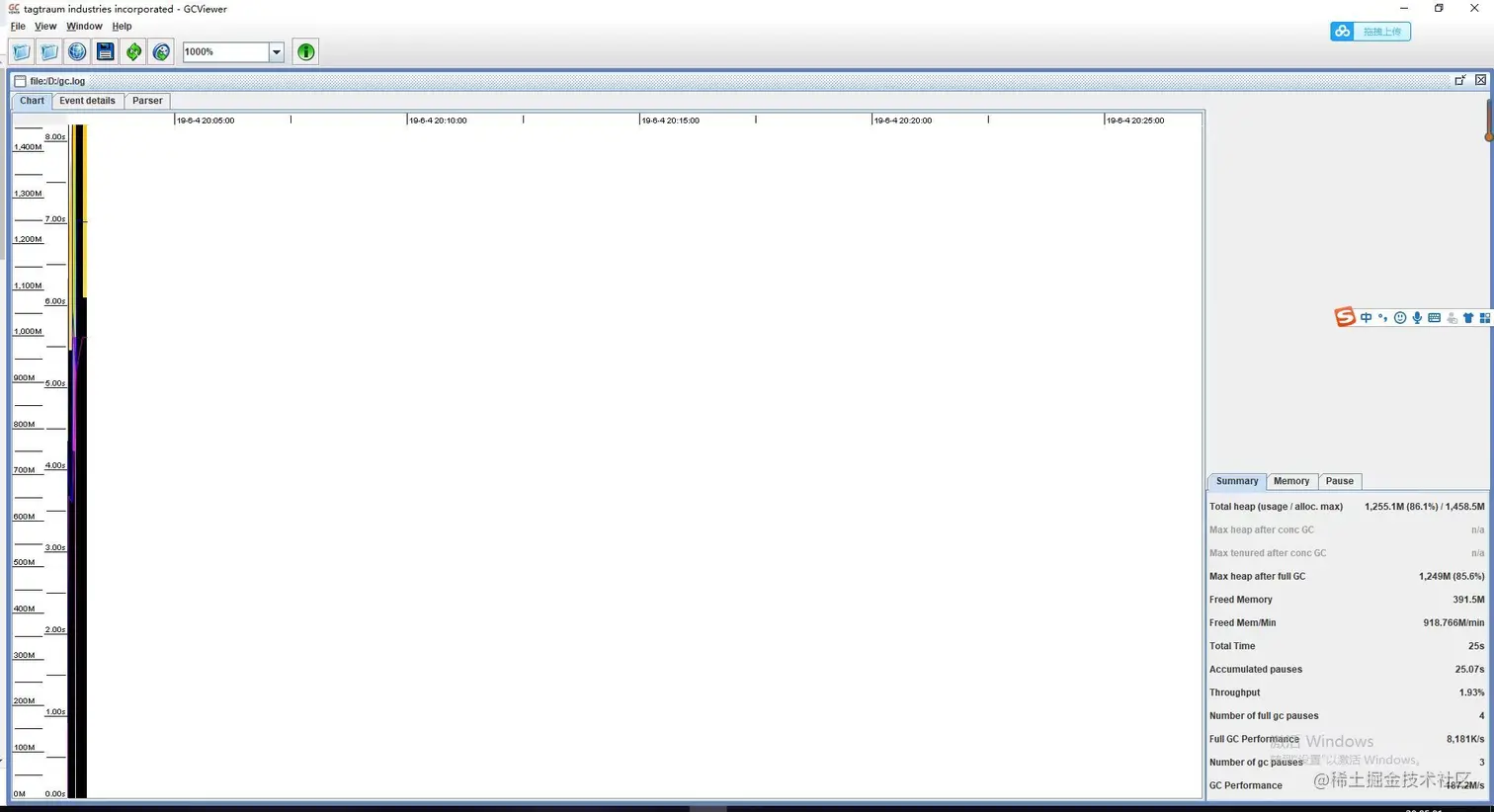
Task: Click the 918.766M/min value
Action: [1453, 623]
